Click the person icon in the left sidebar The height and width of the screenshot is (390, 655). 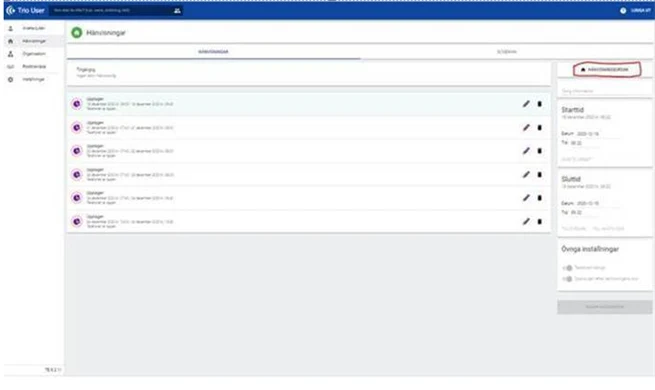(x=10, y=28)
